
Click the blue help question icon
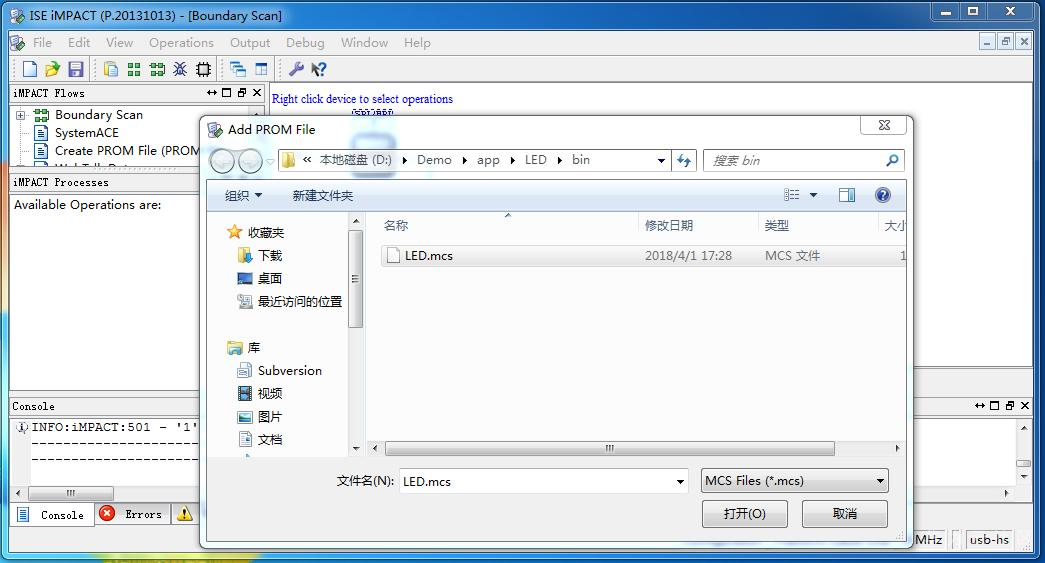(882, 195)
